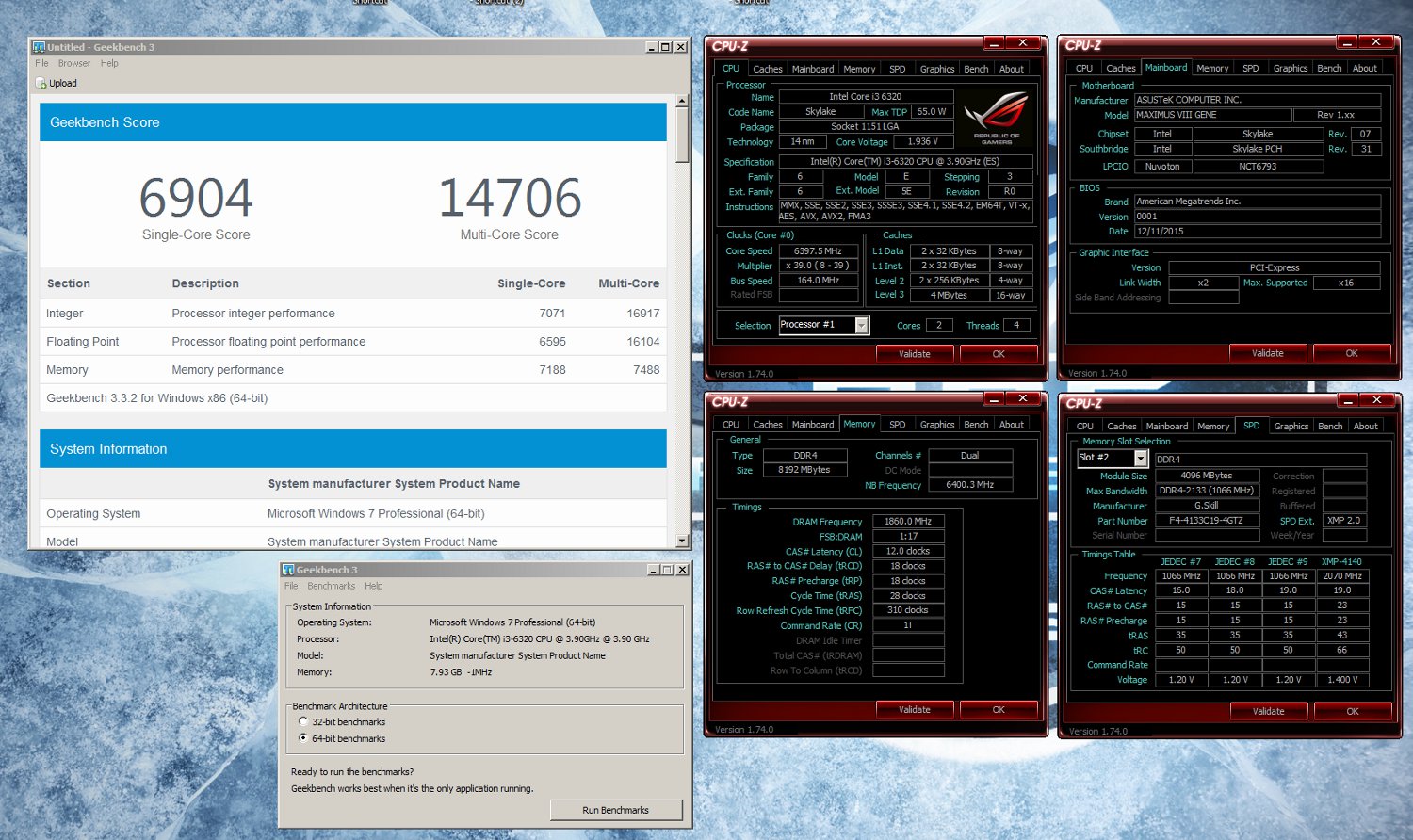Click the Geekbench Score header banner
Viewport: 1413px width, 840px height.
coord(353,122)
